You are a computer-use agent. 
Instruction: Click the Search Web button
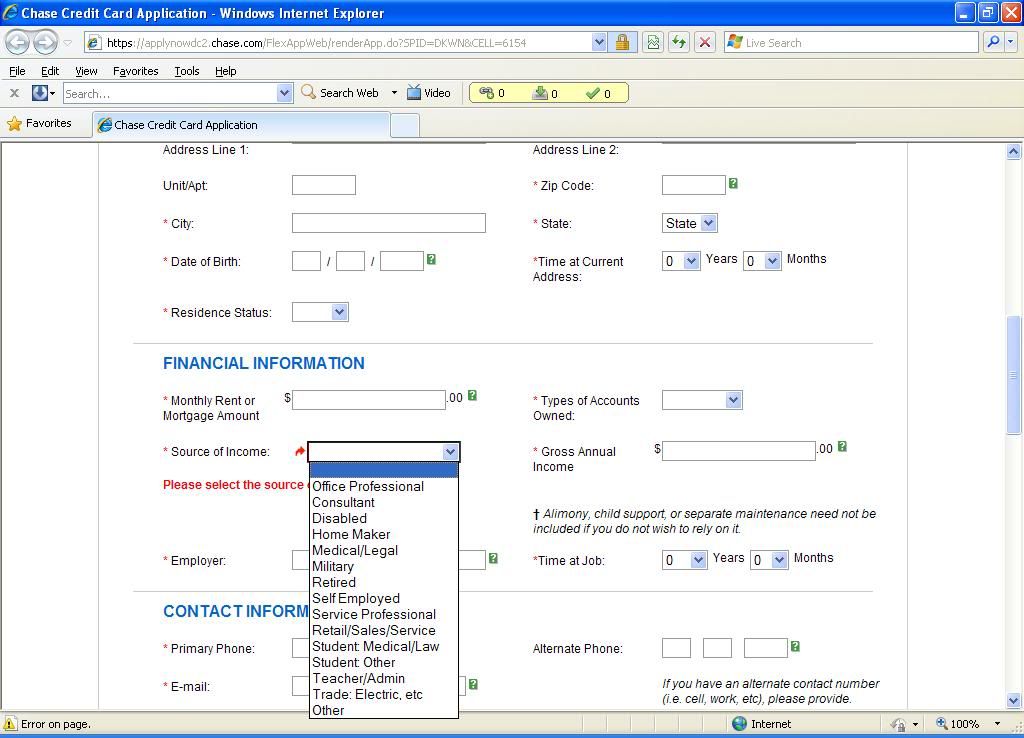(x=340, y=93)
